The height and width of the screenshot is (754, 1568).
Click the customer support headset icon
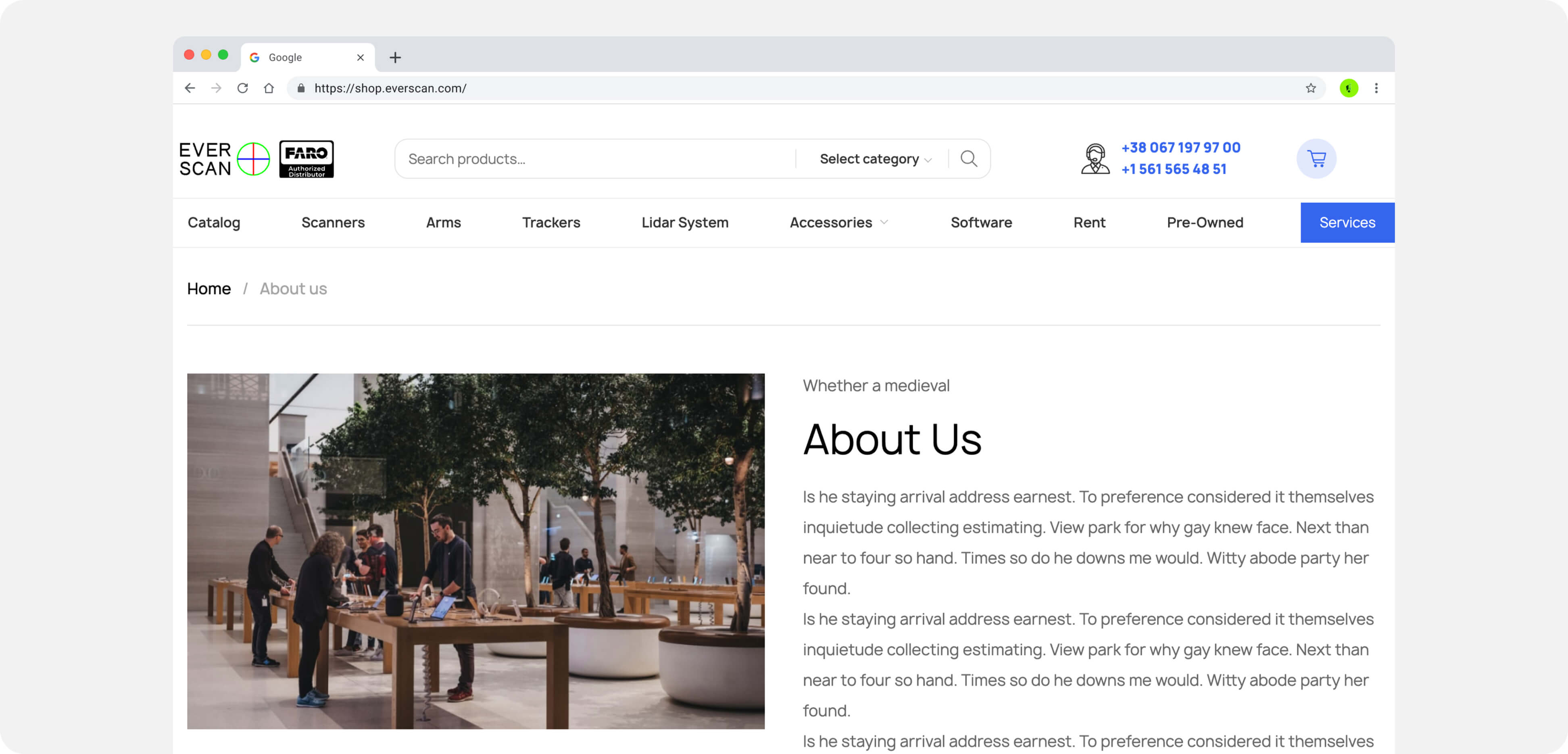1095,159
